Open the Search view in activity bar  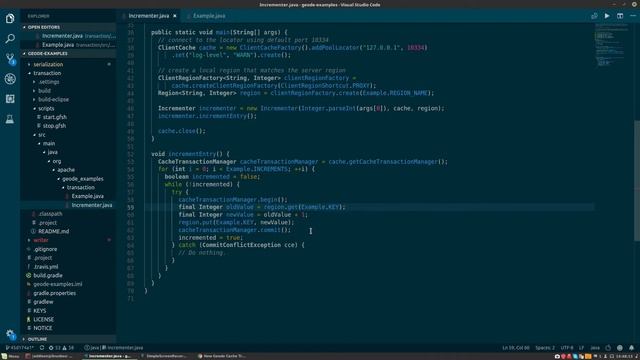(10, 38)
